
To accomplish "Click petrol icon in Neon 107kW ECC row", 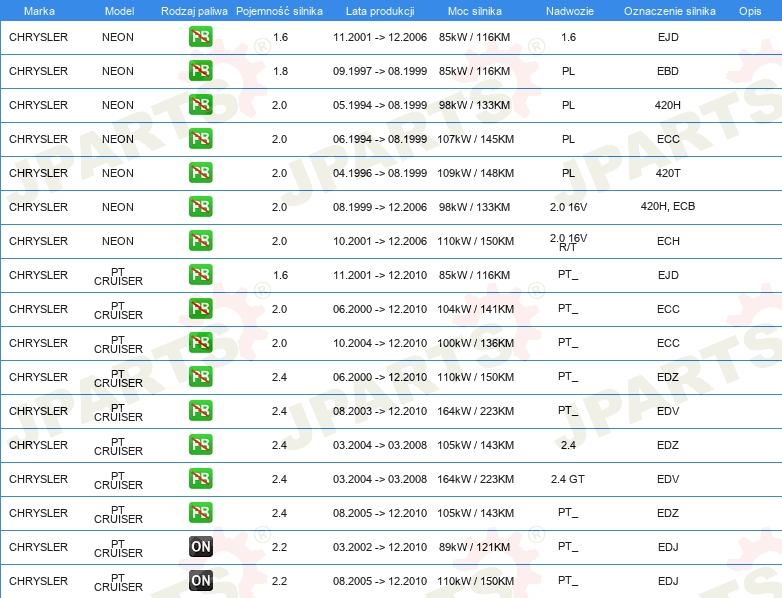I will 200,139.
